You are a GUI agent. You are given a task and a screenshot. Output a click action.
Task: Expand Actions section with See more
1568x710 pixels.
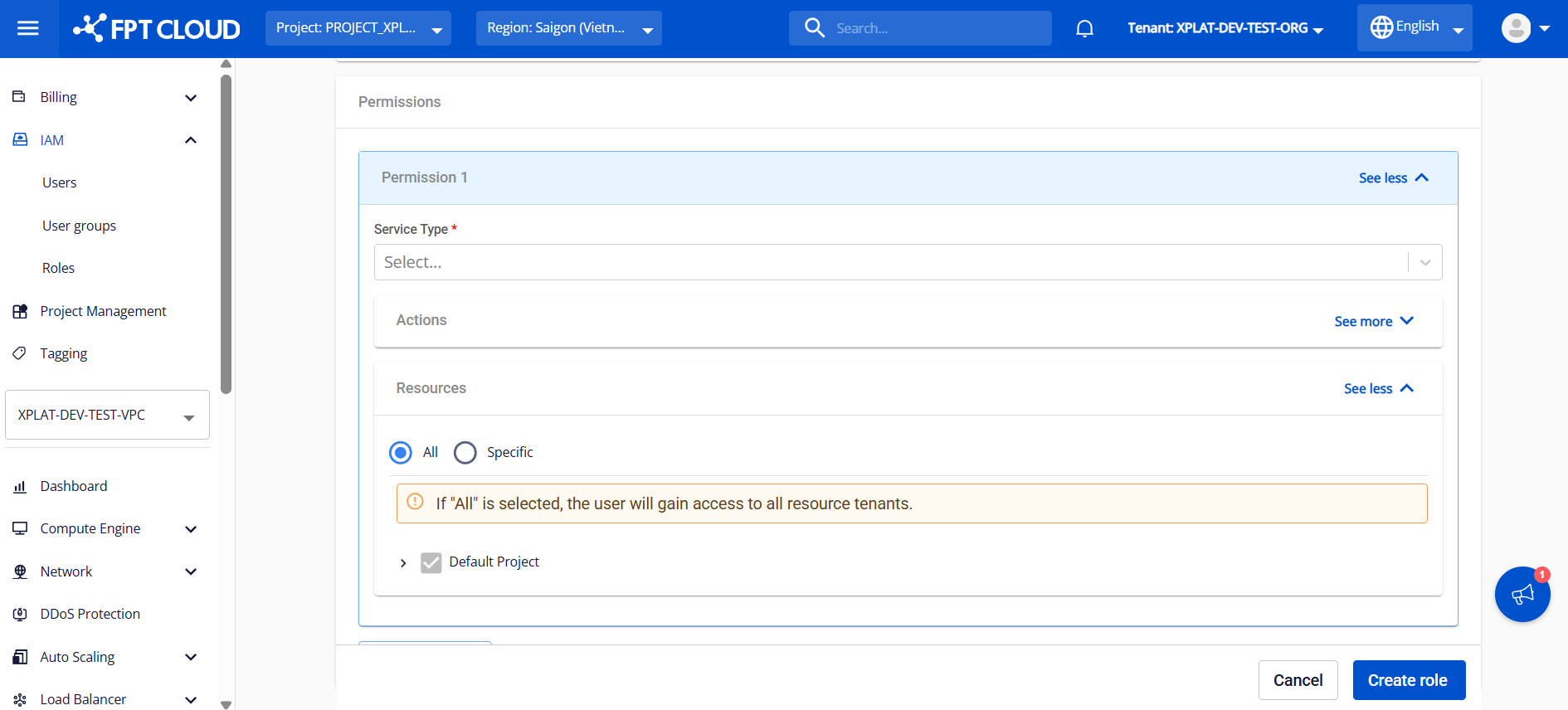coord(1373,321)
